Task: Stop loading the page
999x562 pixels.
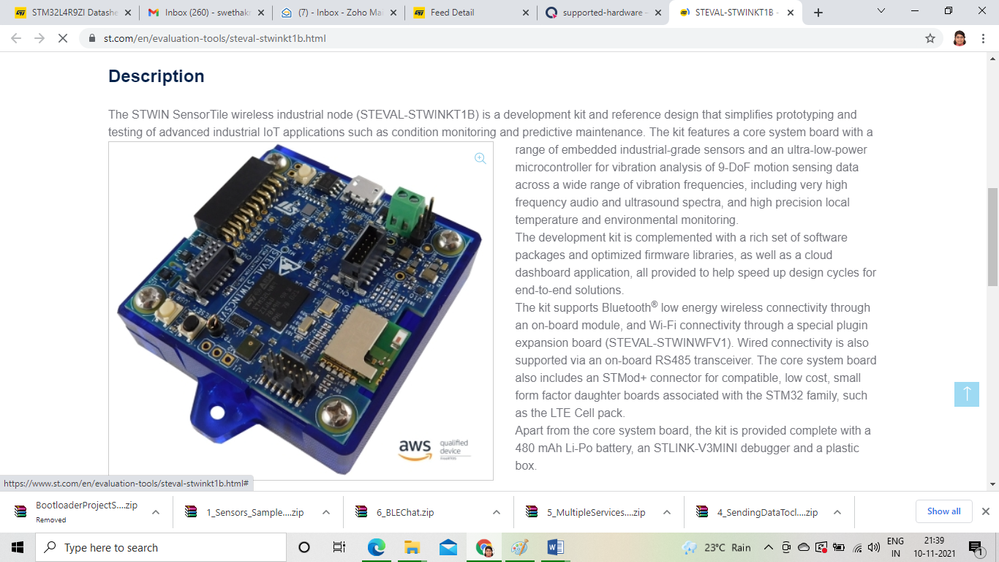Action: tap(62, 38)
